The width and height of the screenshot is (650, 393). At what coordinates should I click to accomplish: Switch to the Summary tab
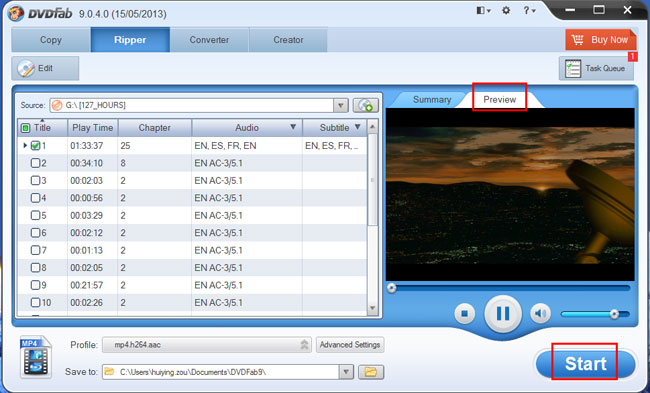coord(432,99)
